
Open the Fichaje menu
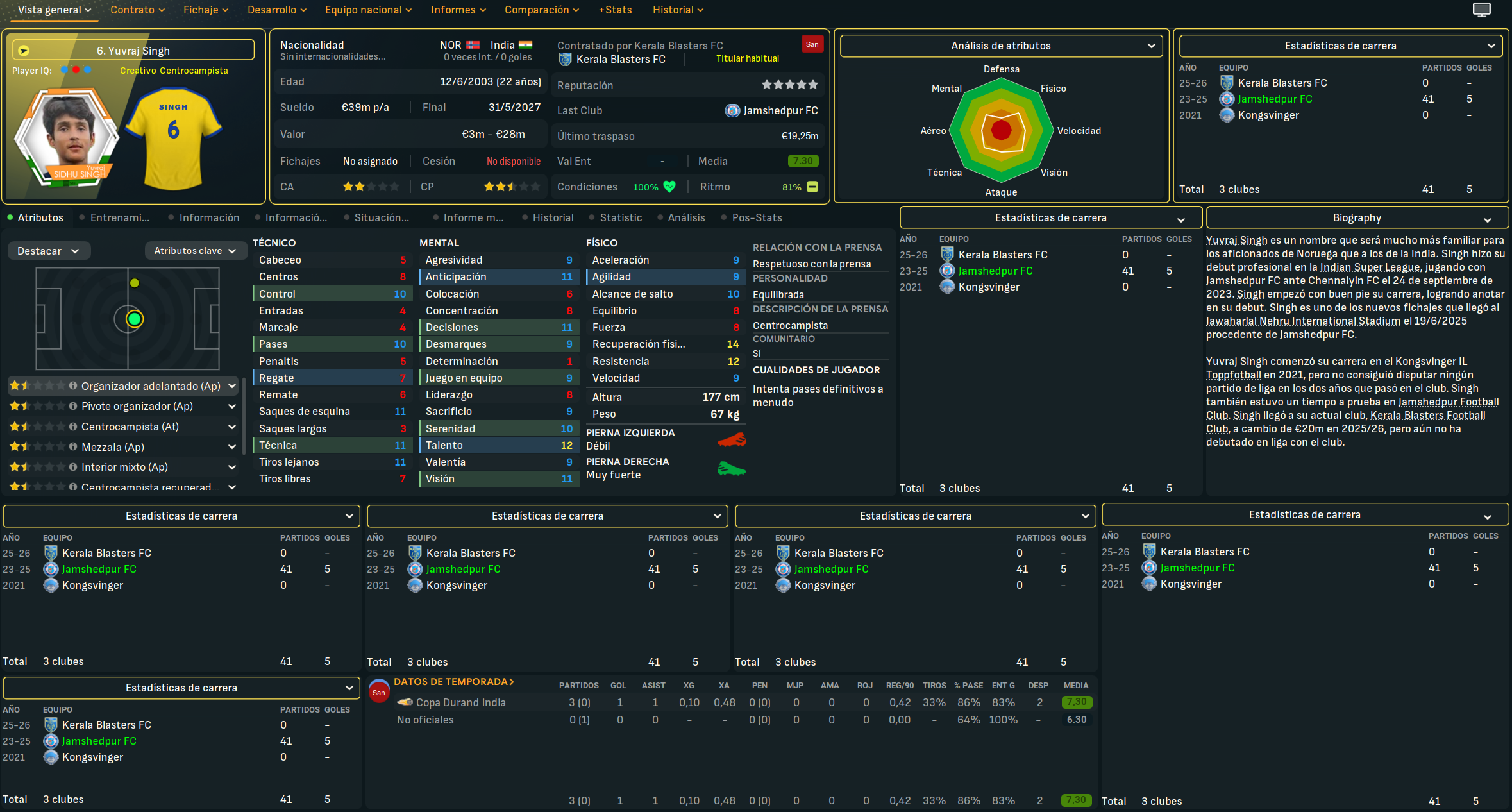(206, 10)
